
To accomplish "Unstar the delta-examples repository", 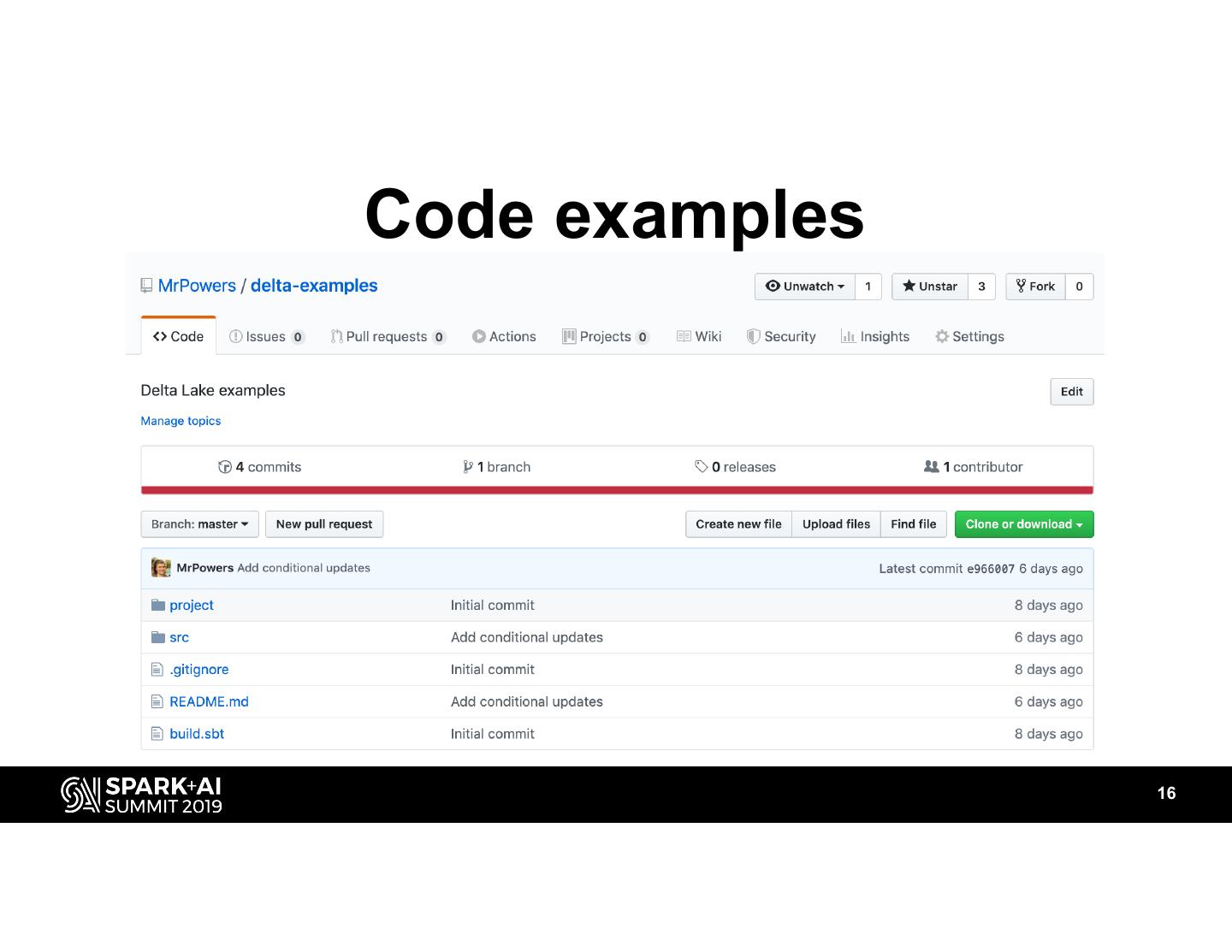I will pyautogui.click(x=929, y=287).
